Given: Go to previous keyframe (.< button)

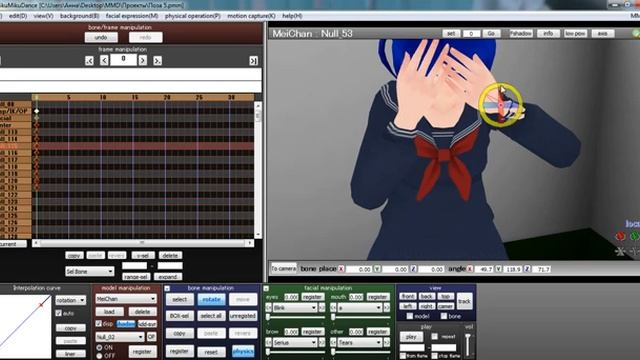Looking at the screenshot, I should click(x=89, y=61).
